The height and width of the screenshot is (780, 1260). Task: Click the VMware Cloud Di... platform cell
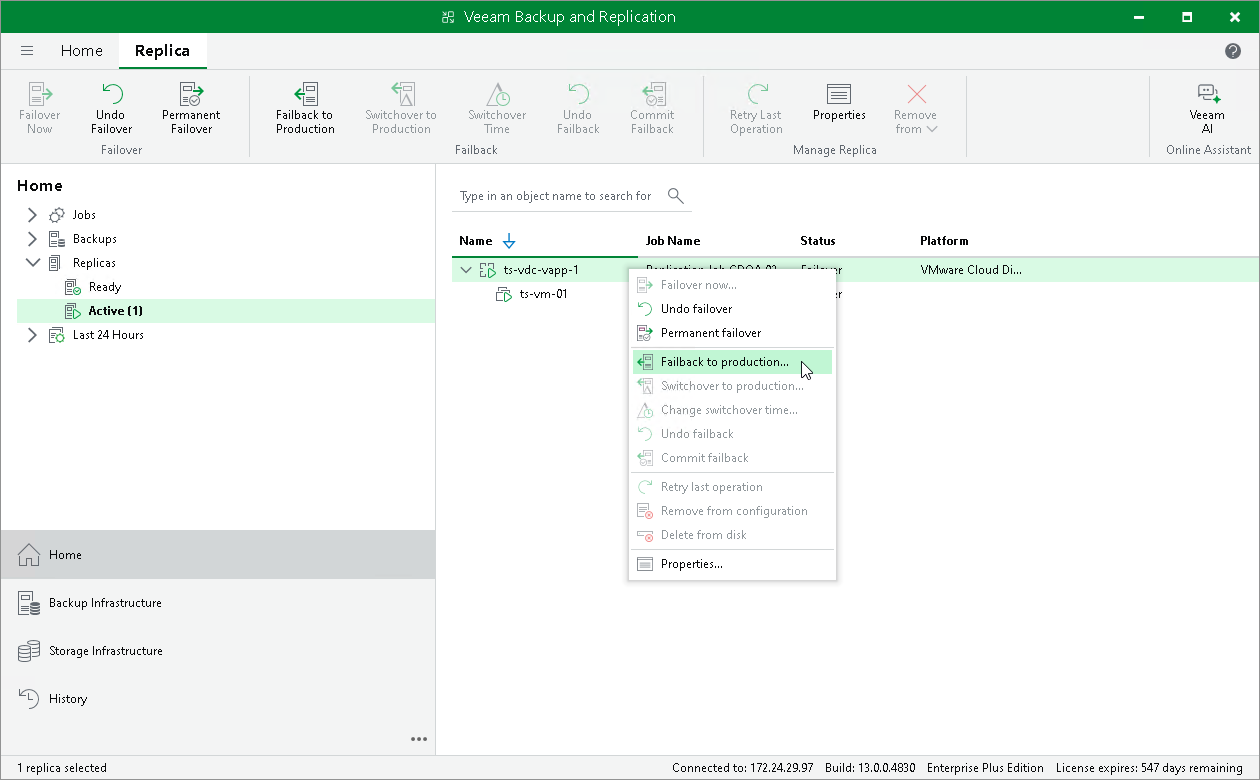pos(971,270)
